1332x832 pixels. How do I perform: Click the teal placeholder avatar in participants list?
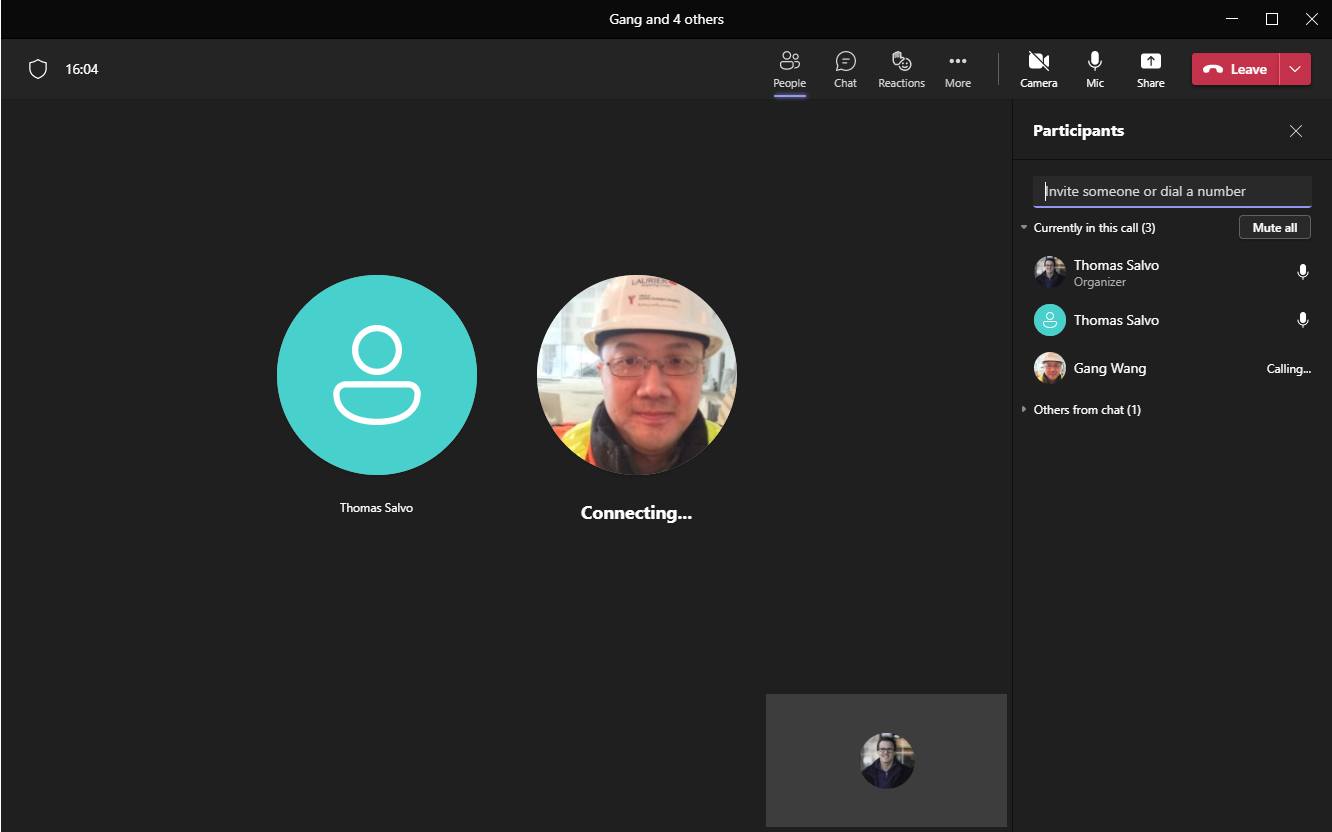(1049, 320)
